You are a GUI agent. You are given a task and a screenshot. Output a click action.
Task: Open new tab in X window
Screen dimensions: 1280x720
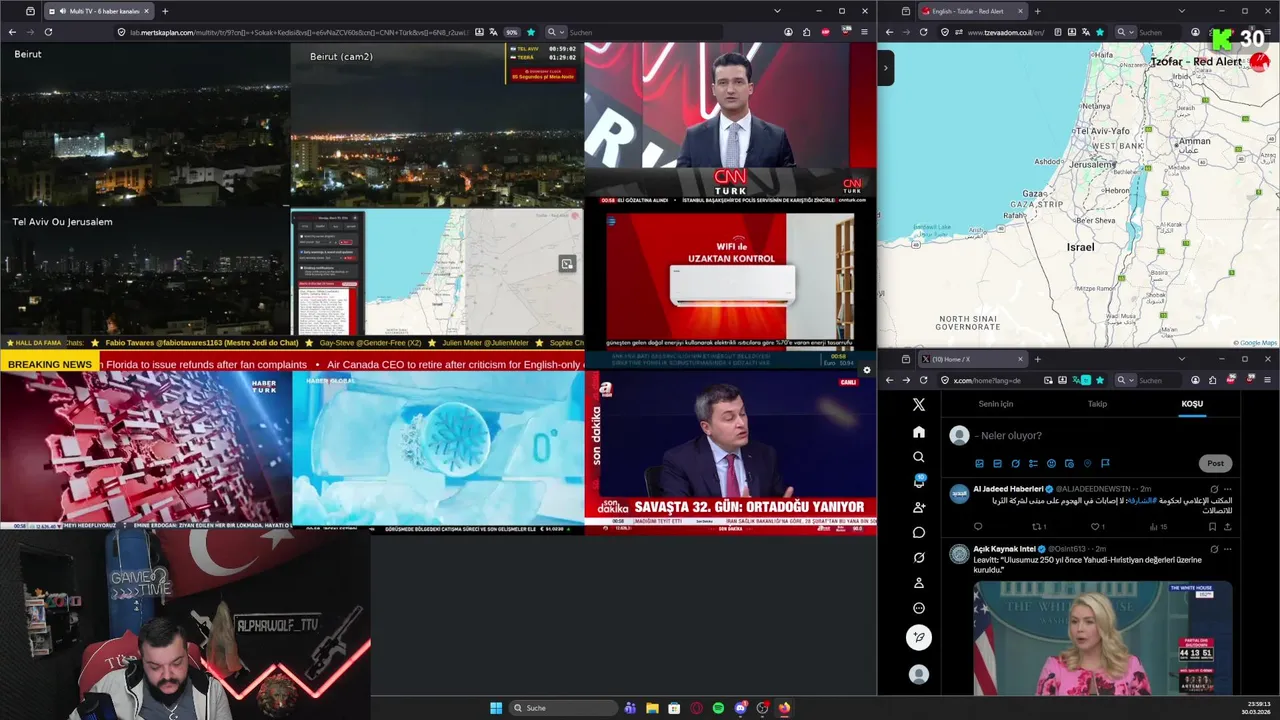[1037, 359]
